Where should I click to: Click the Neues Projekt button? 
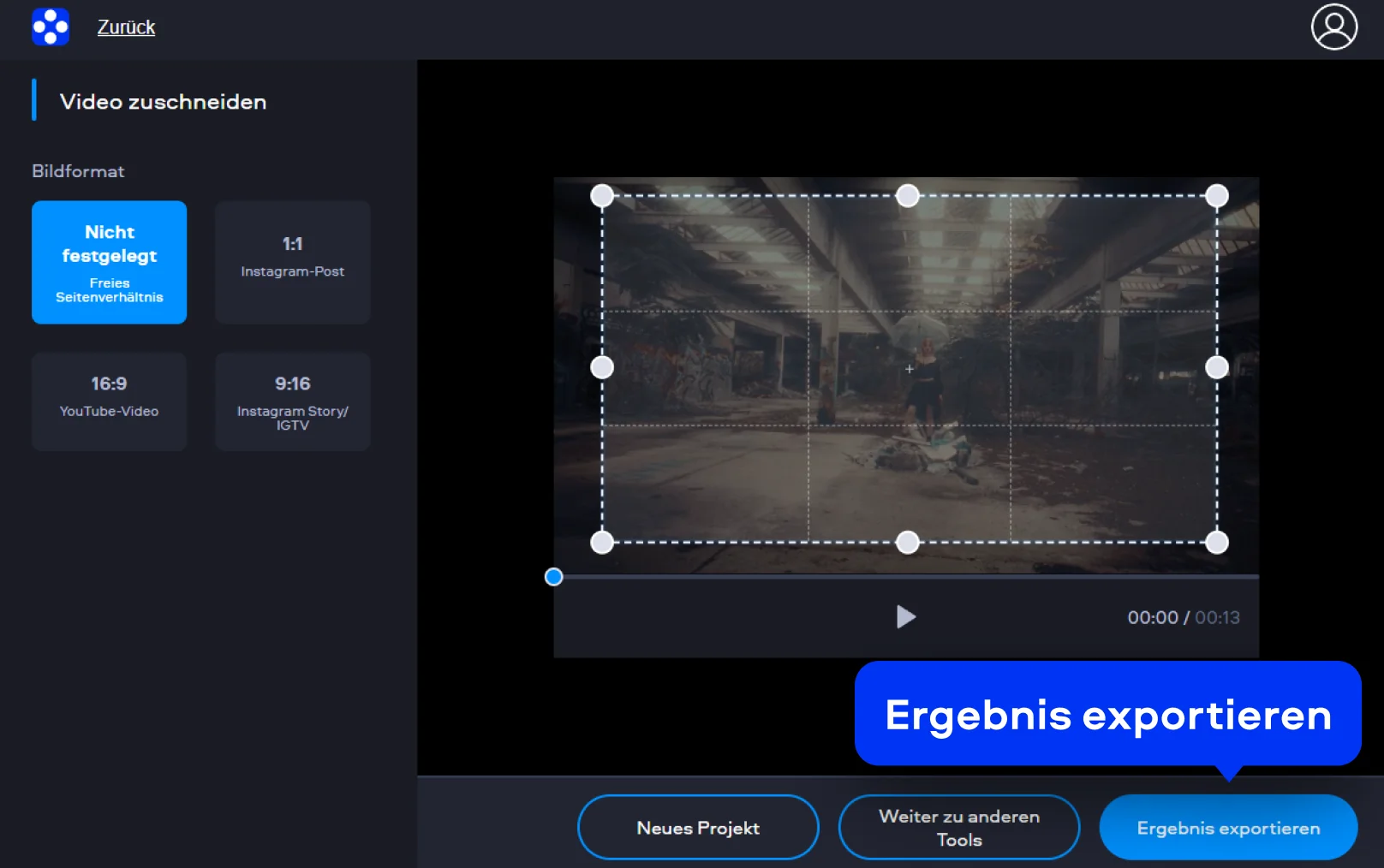[698, 827]
